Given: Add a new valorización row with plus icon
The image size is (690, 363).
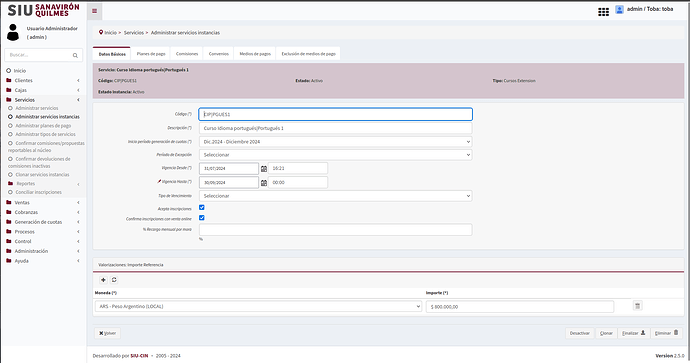Looking at the screenshot, I should tap(103, 280).
